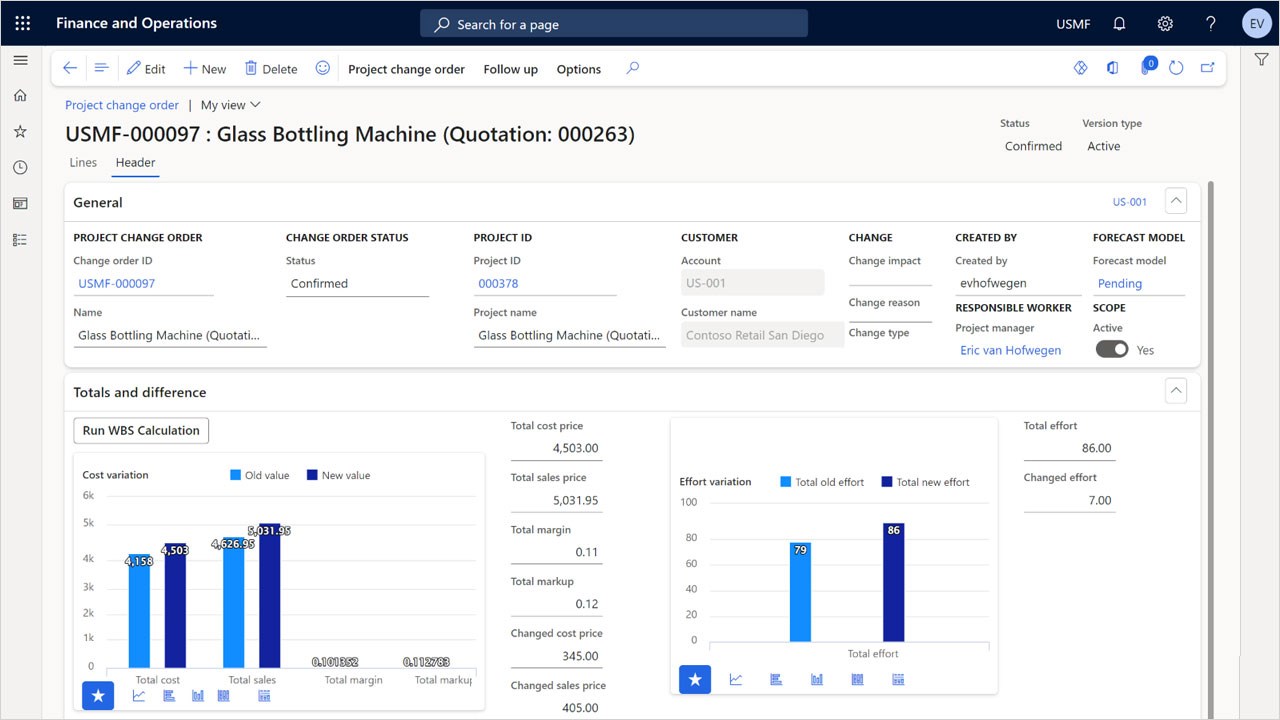Toggle Total new effort legend series
Image resolution: width=1280 pixels, height=720 pixels.
coord(925,482)
